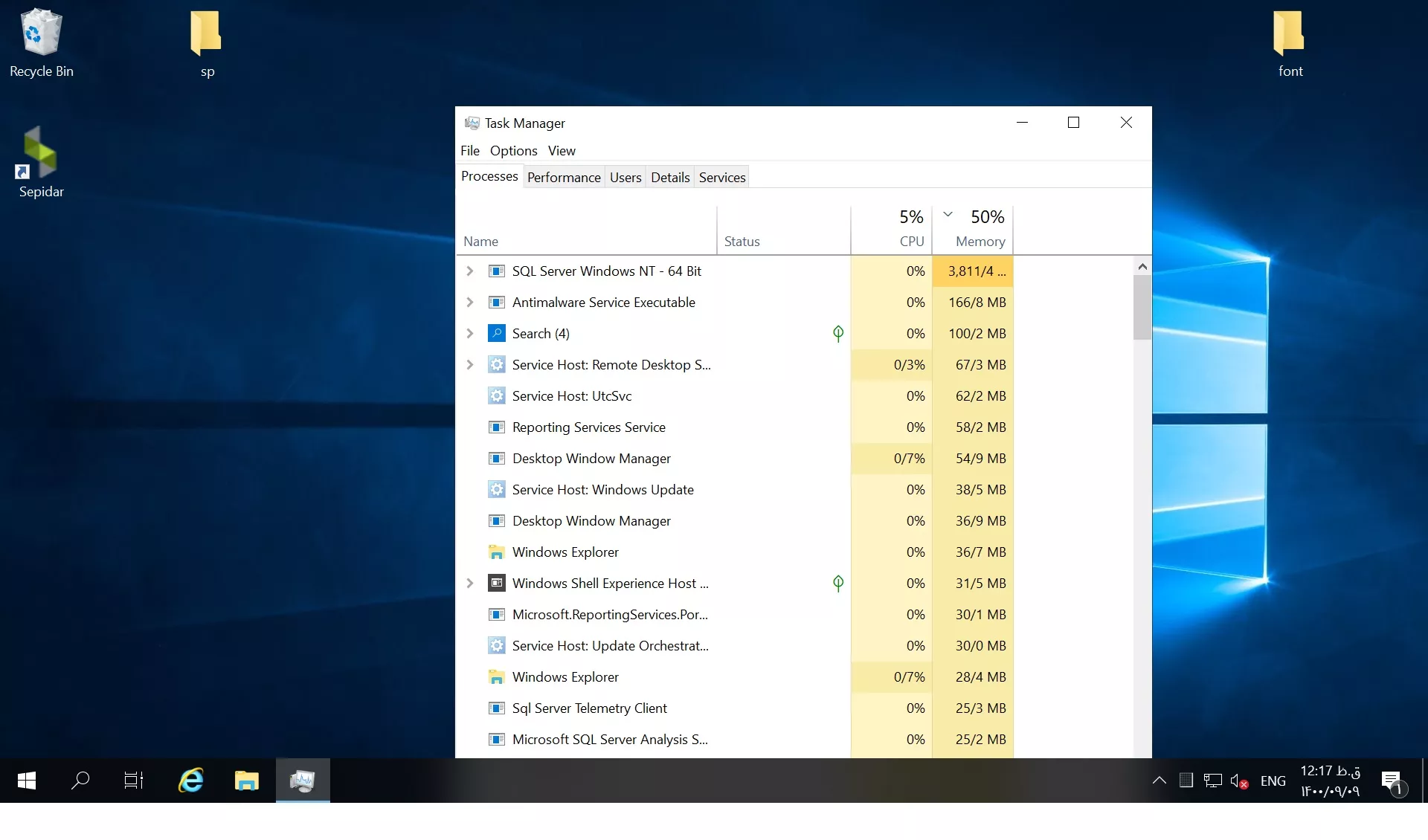Click the muted volume tray icon
This screenshot has width=1428, height=840.
[1239, 781]
